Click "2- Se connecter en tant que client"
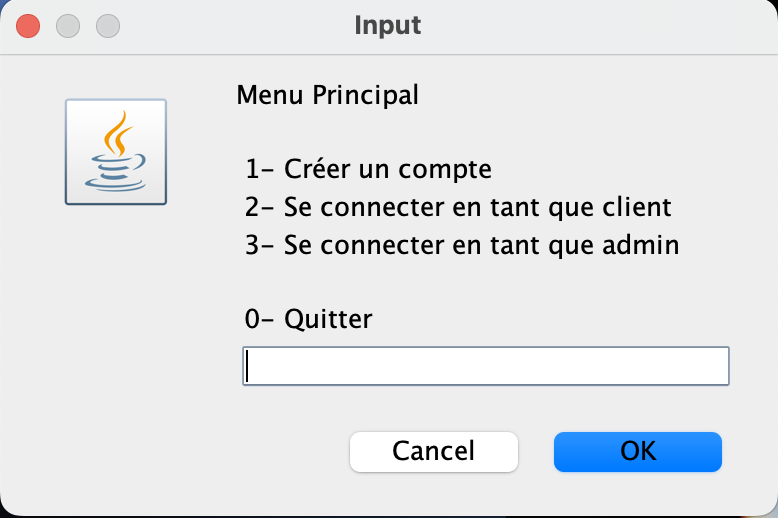The height and width of the screenshot is (518, 778). (x=457, y=207)
